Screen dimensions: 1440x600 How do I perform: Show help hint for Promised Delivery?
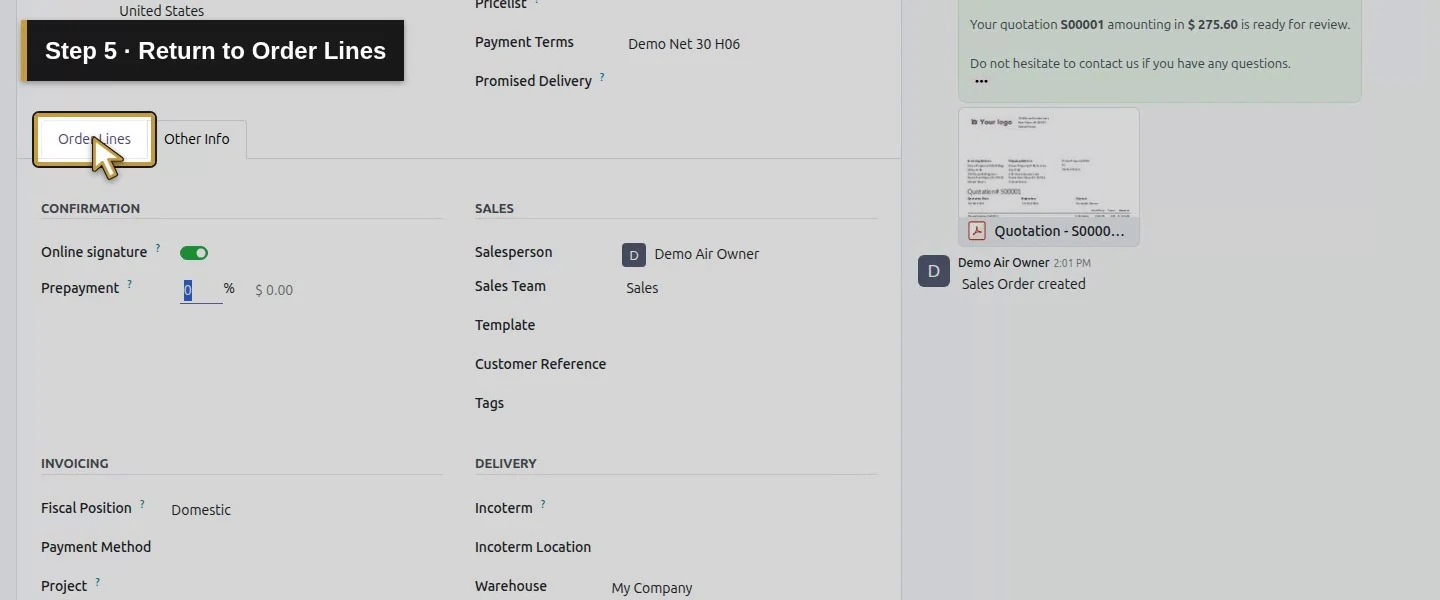point(602,76)
